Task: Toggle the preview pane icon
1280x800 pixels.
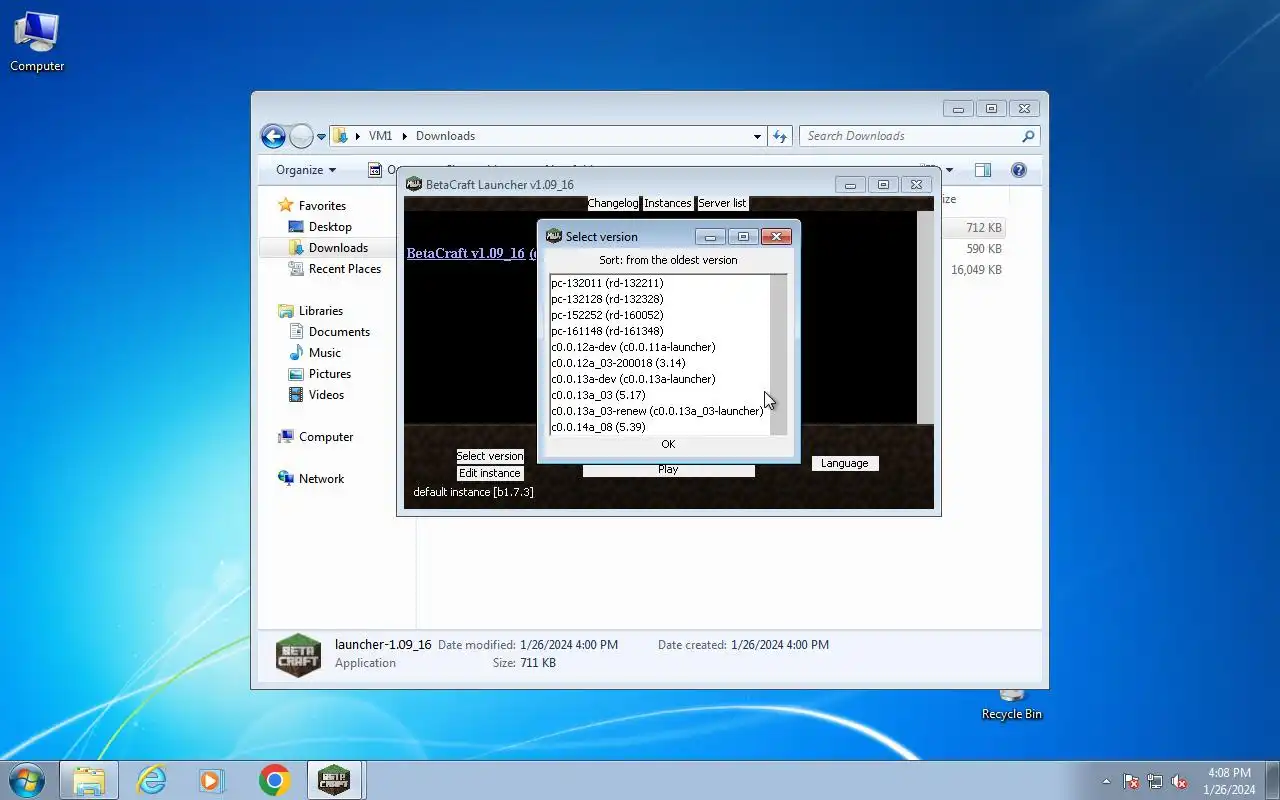Action: [x=983, y=170]
